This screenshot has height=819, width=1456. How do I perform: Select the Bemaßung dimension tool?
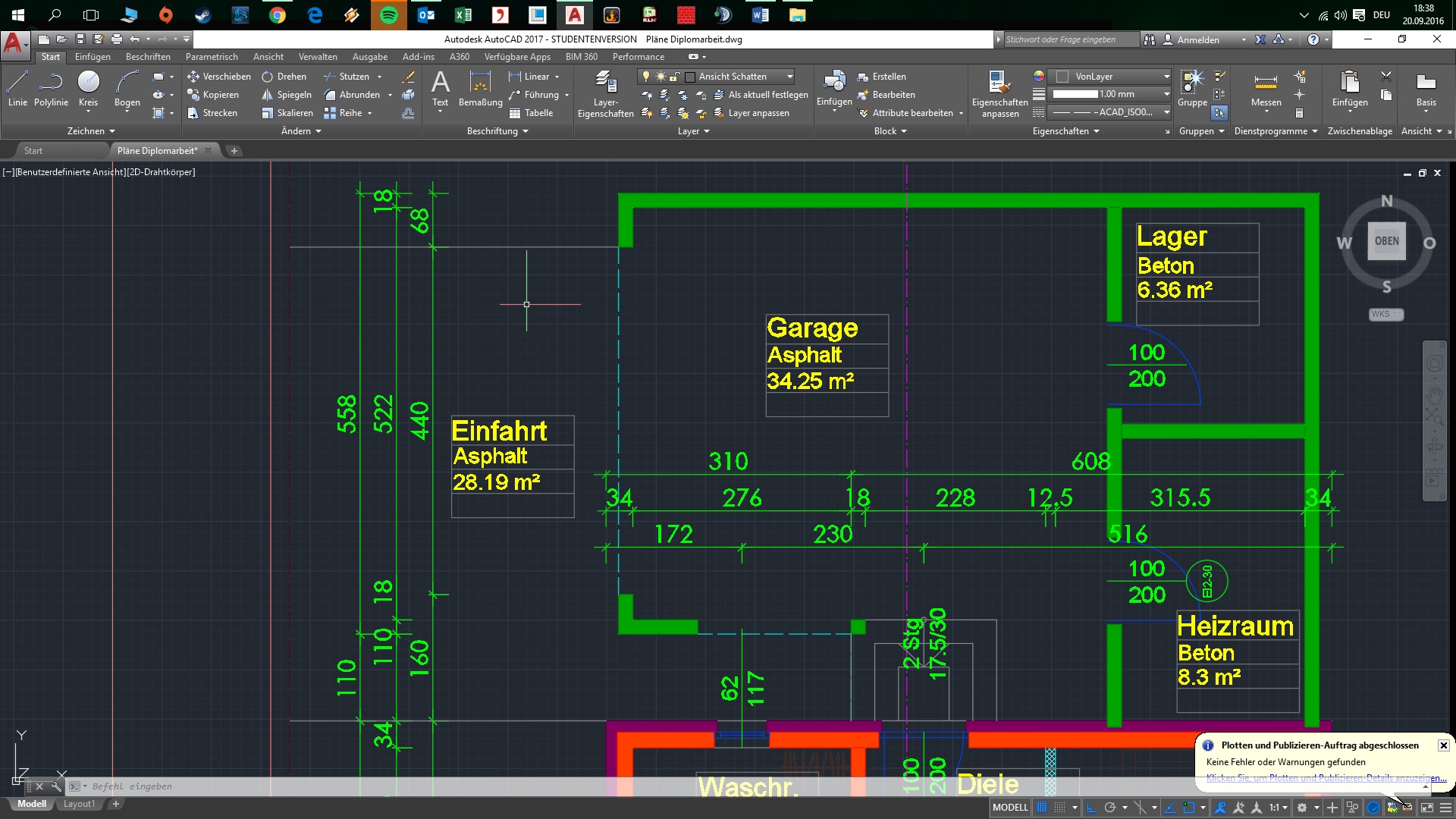(480, 89)
